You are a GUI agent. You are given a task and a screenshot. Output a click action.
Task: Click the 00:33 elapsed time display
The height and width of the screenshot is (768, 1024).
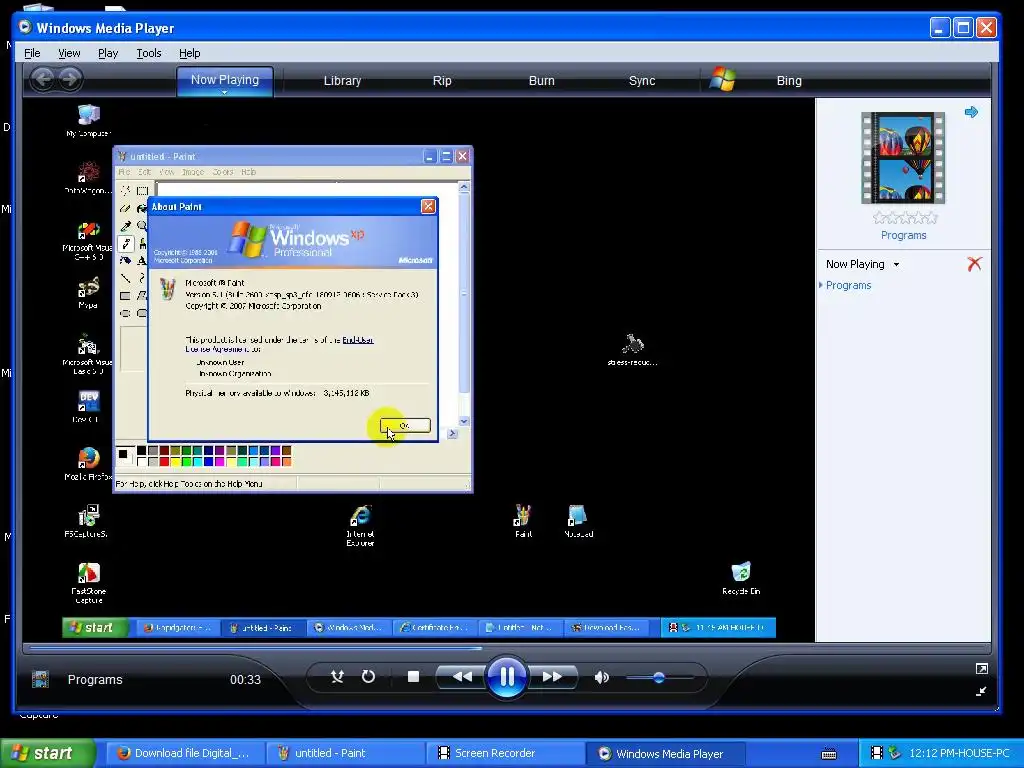coord(245,680)
